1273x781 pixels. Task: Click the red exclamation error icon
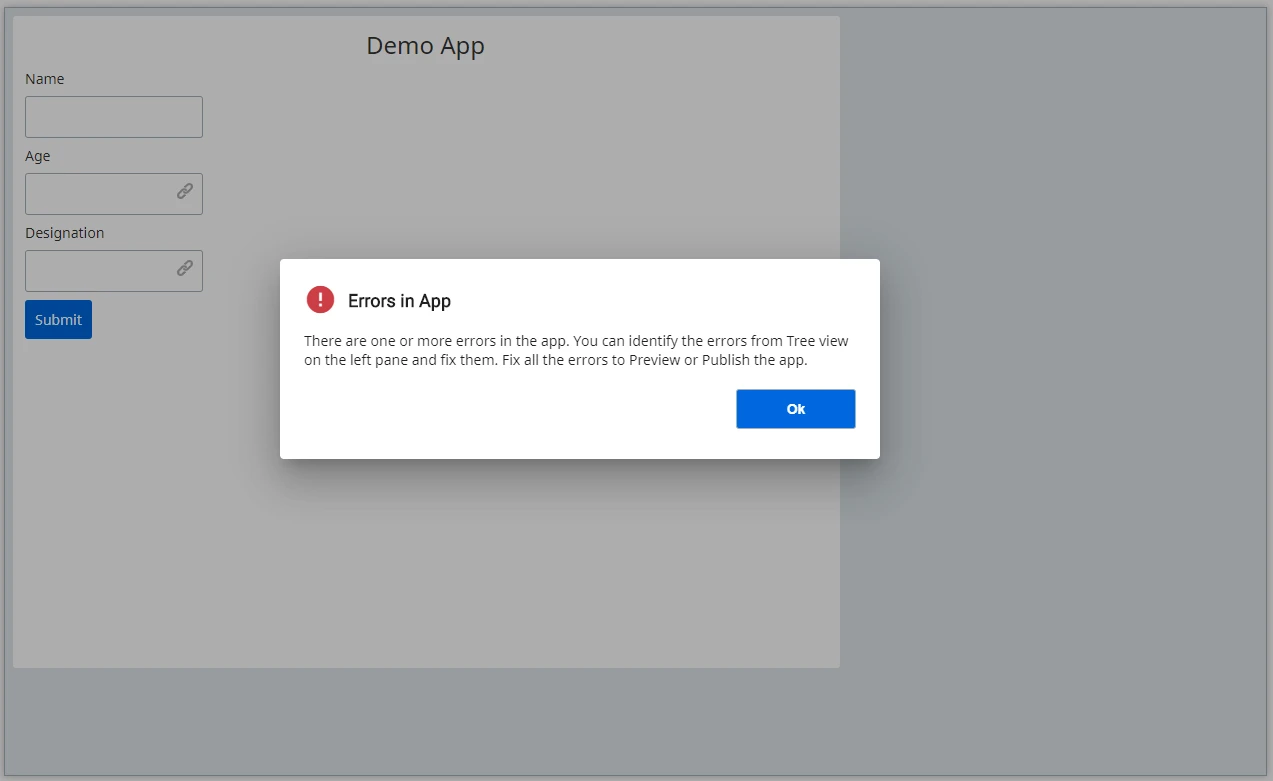coord(320,299)
